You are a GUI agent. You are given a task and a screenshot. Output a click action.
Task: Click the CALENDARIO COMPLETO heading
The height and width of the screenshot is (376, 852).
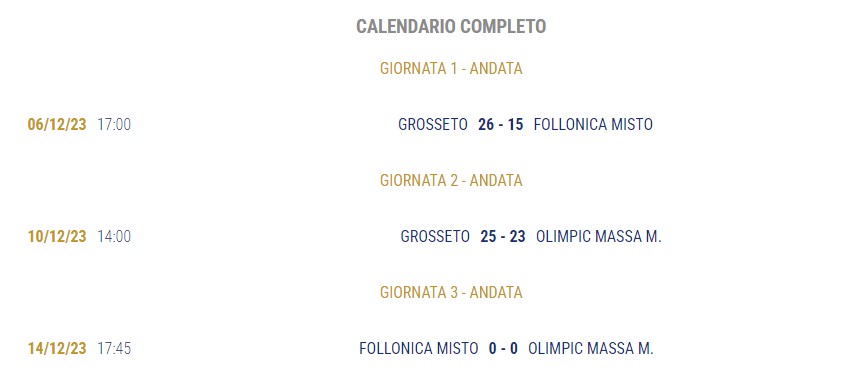click(451, 26)
